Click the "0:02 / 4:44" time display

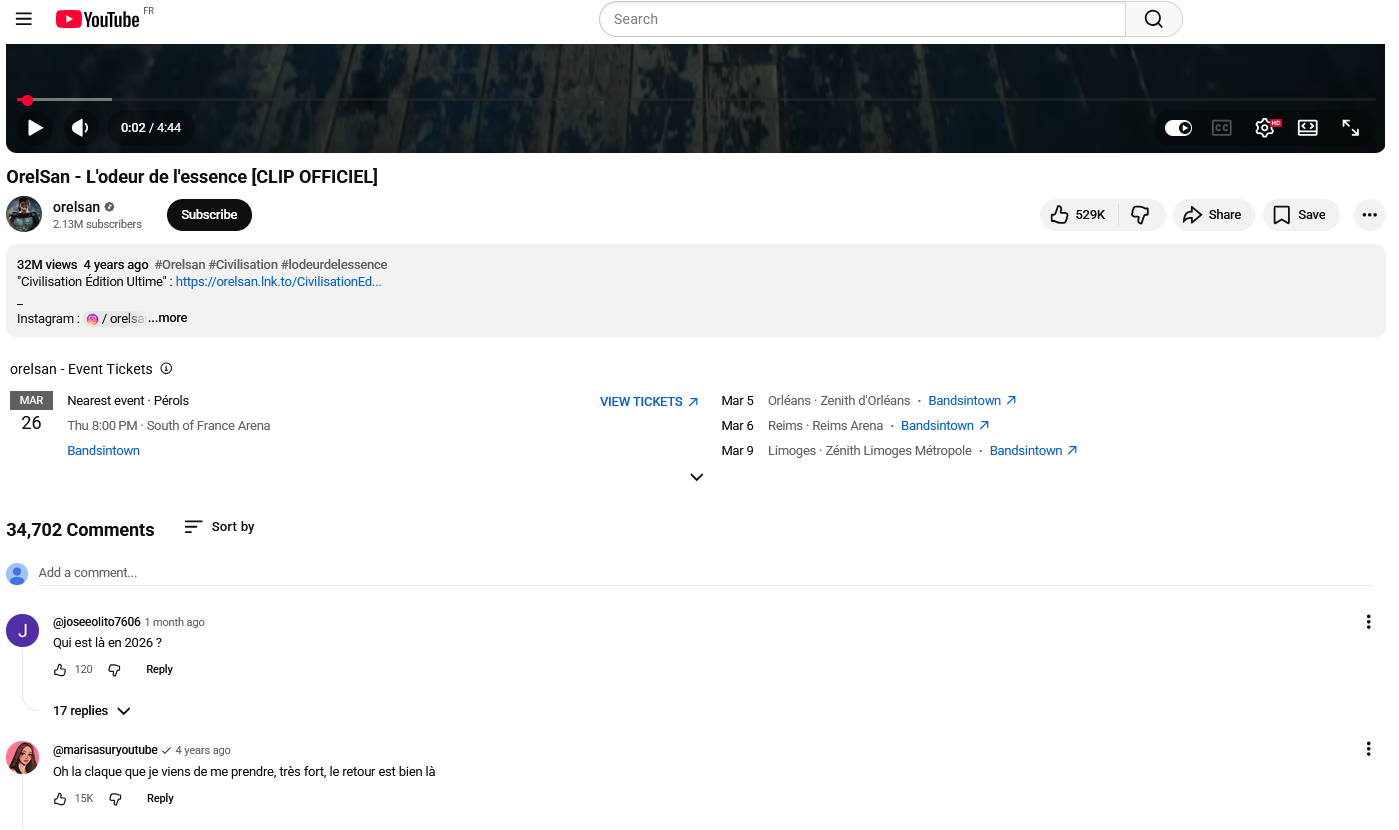point(151,128)
